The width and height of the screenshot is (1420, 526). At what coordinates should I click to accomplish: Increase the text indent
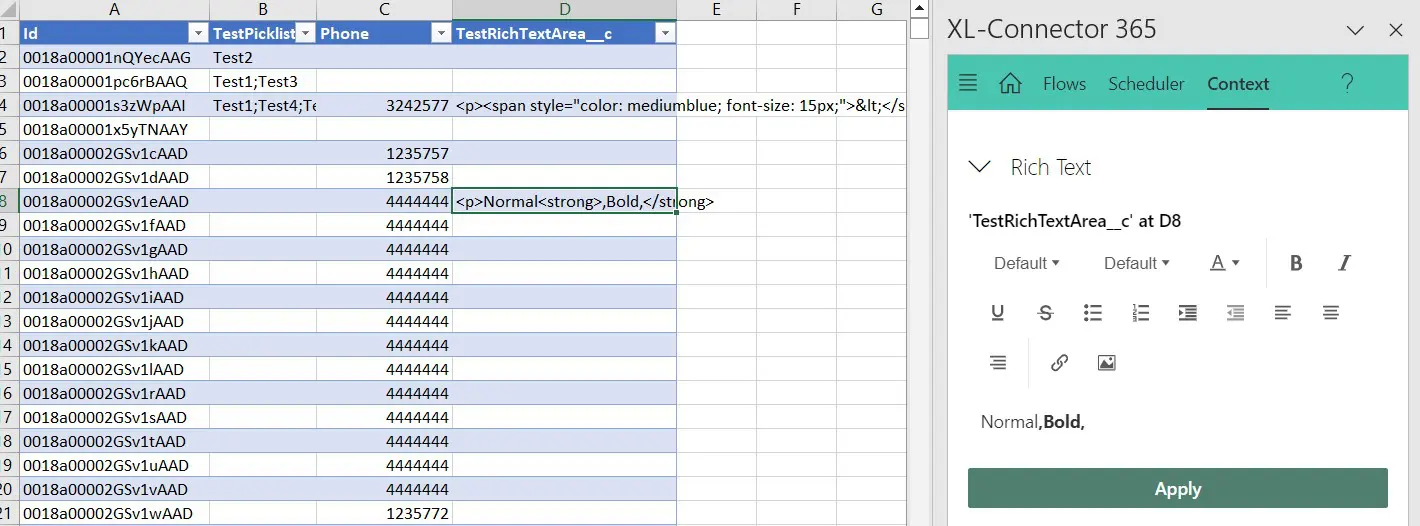tap(1188, 313)
